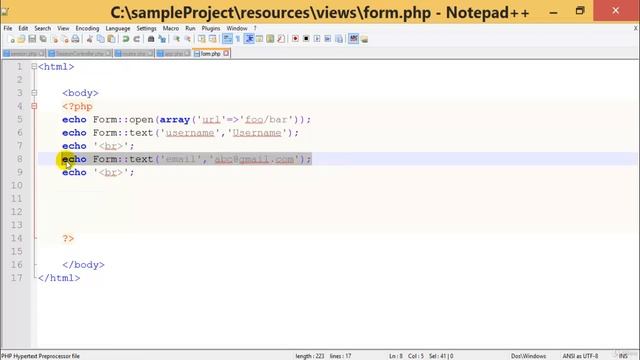Click the Copy toolbar icon
Viewport: 640px width, 360px height.
pyautogui.click(x=100, y=39)
